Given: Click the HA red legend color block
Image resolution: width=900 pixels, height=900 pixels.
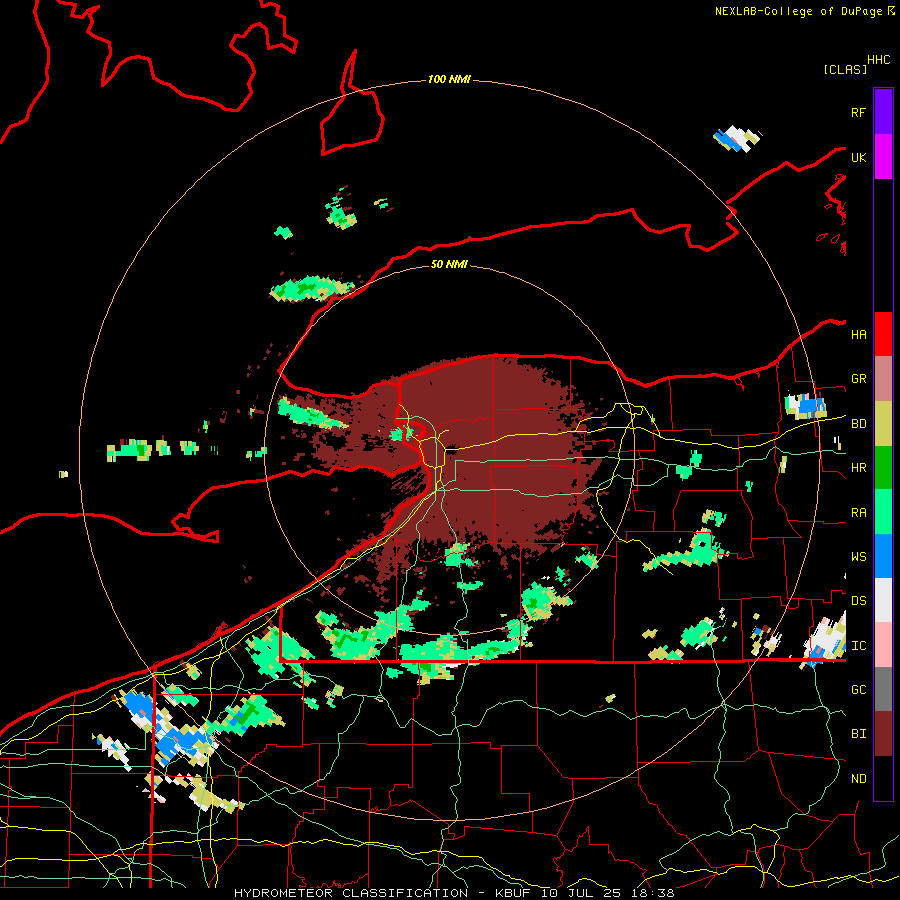Looking at the screenshot, I should (883, 334).
